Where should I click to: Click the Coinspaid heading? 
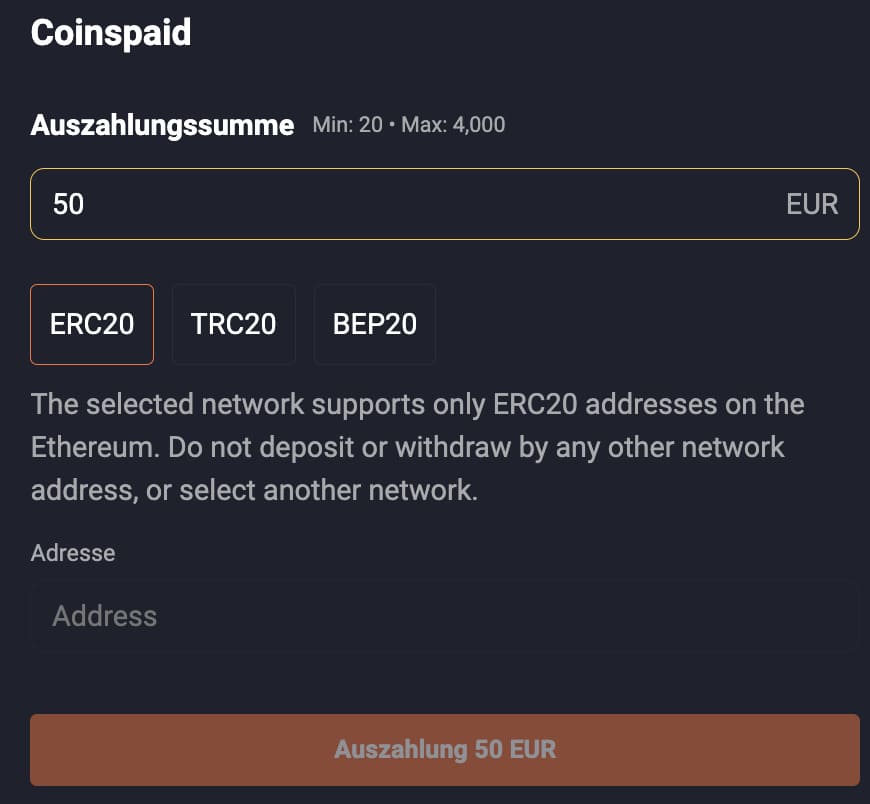111,33
